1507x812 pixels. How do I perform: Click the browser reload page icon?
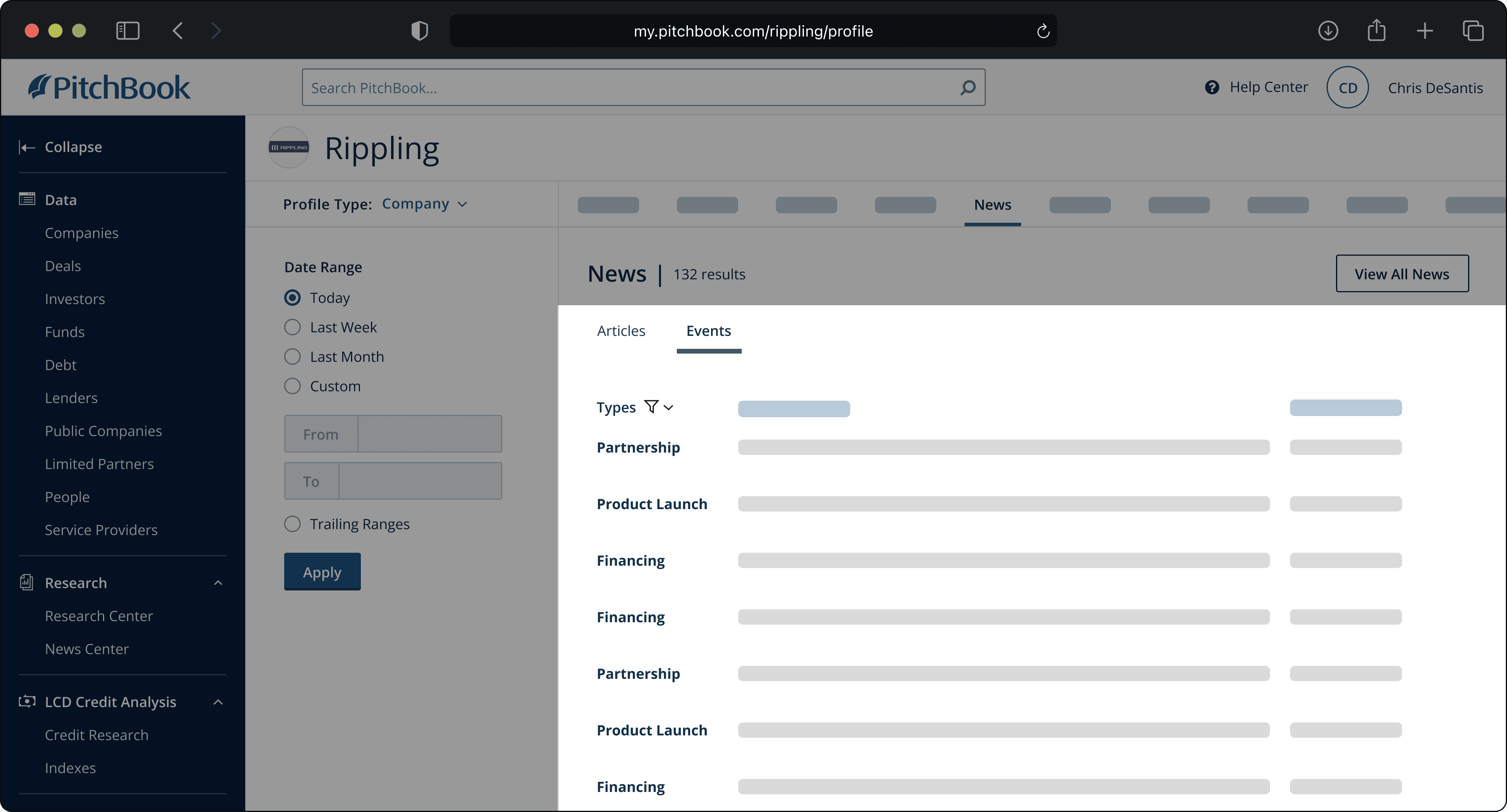[1042, 31]
